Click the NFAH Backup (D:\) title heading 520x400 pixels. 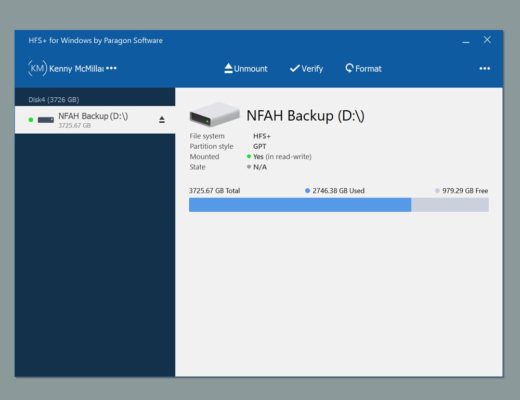(x=305, y=116)
